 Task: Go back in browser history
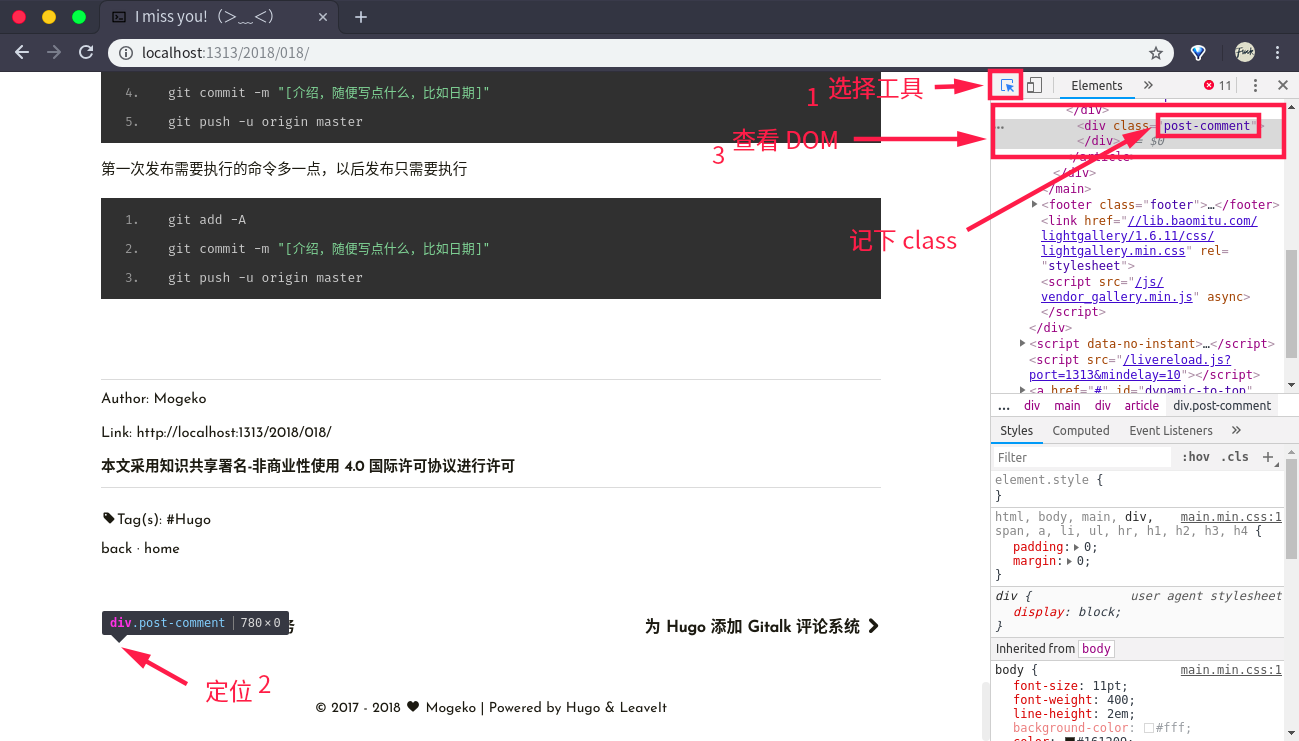22,53
